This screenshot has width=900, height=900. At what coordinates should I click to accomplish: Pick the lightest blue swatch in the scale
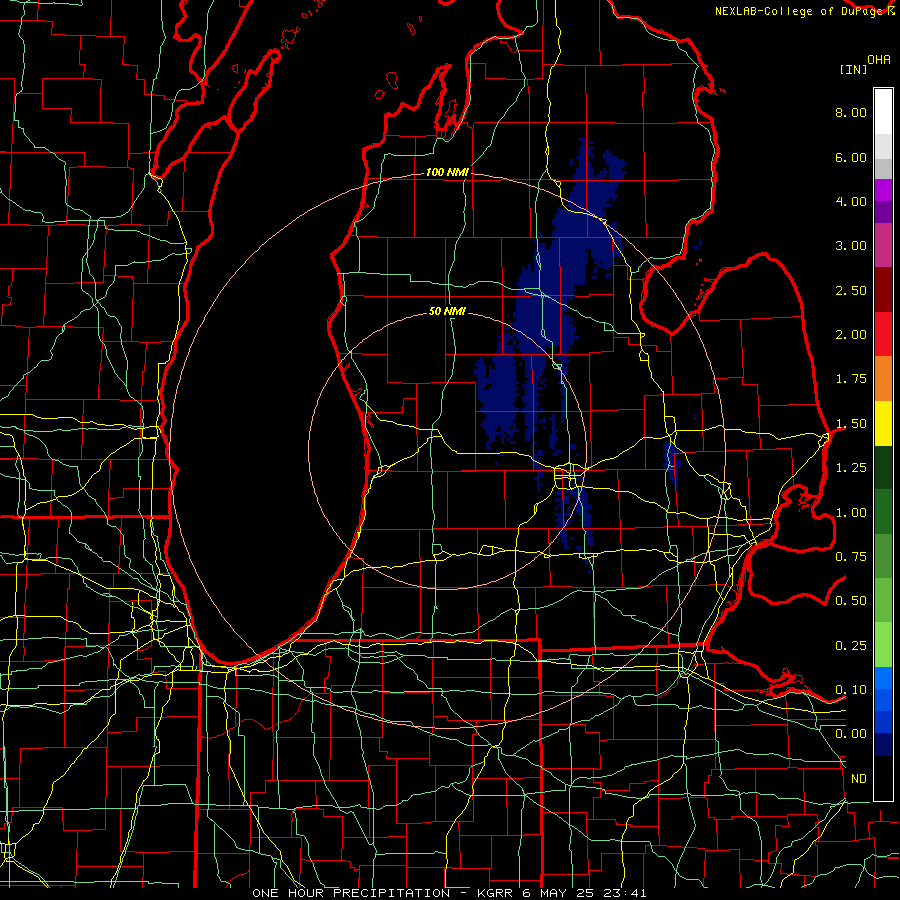tap(883, 678)
